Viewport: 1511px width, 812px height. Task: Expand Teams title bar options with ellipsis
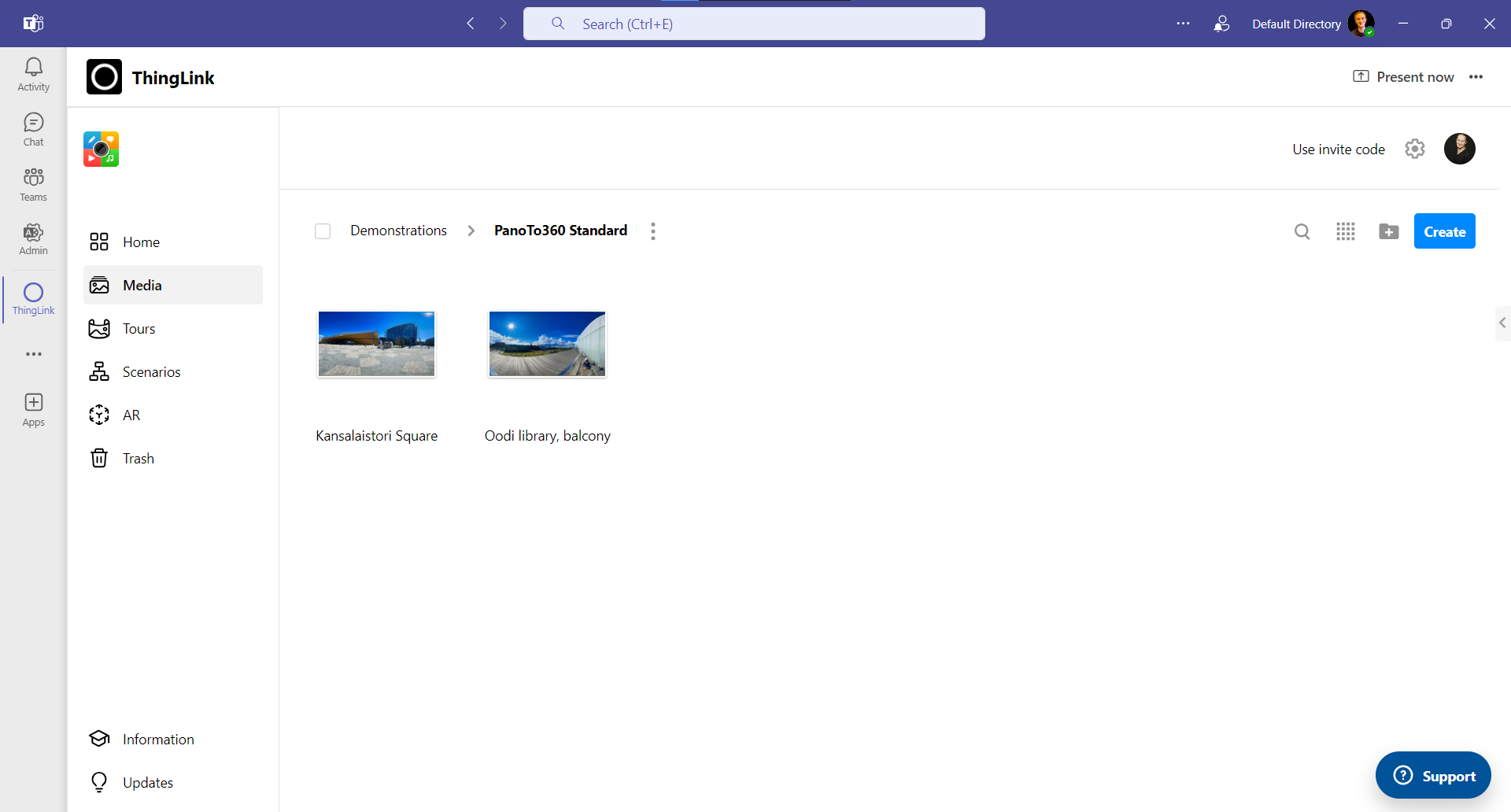click(x=1184, y=24)
